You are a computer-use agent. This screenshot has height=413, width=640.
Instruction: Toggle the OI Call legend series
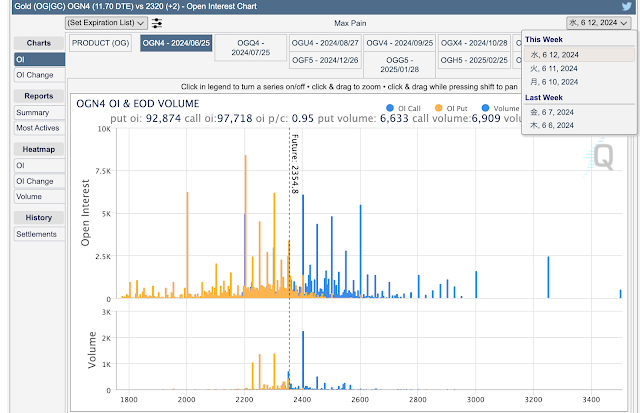point(403,108)
